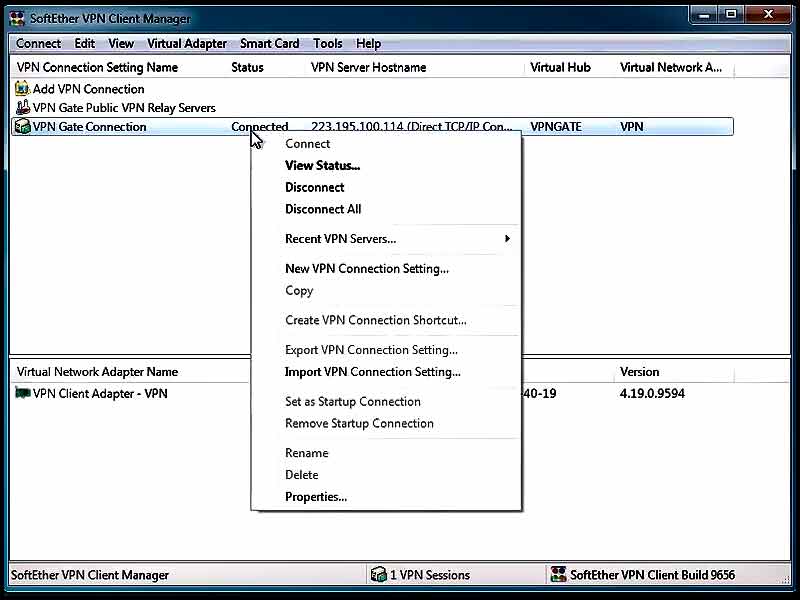Choose Remove Startup Connection
This screenshot has height=600, width=800.
coord(359,423)
